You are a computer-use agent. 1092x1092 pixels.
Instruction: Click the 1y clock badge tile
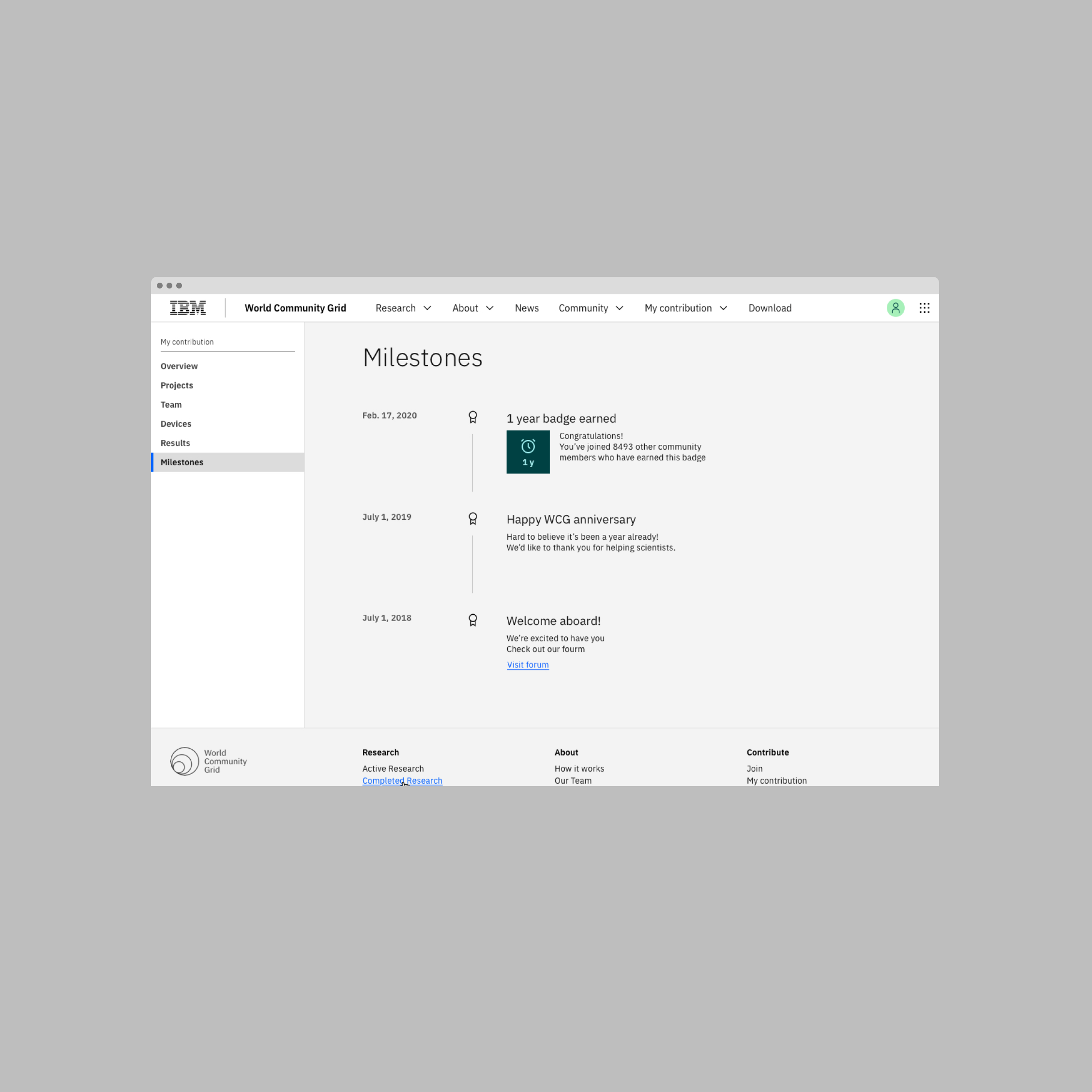528,452
